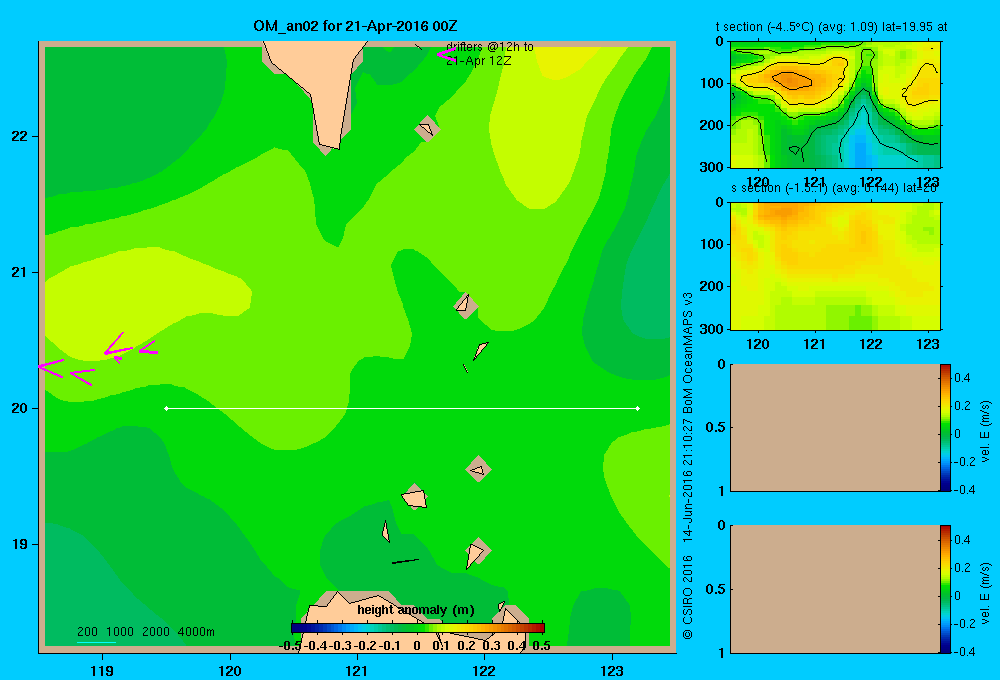The width and height of the screenshot is (1000, 680).
Task: Click the 0.5 axis label of lower velocity panel
Action: coord(716,589)
